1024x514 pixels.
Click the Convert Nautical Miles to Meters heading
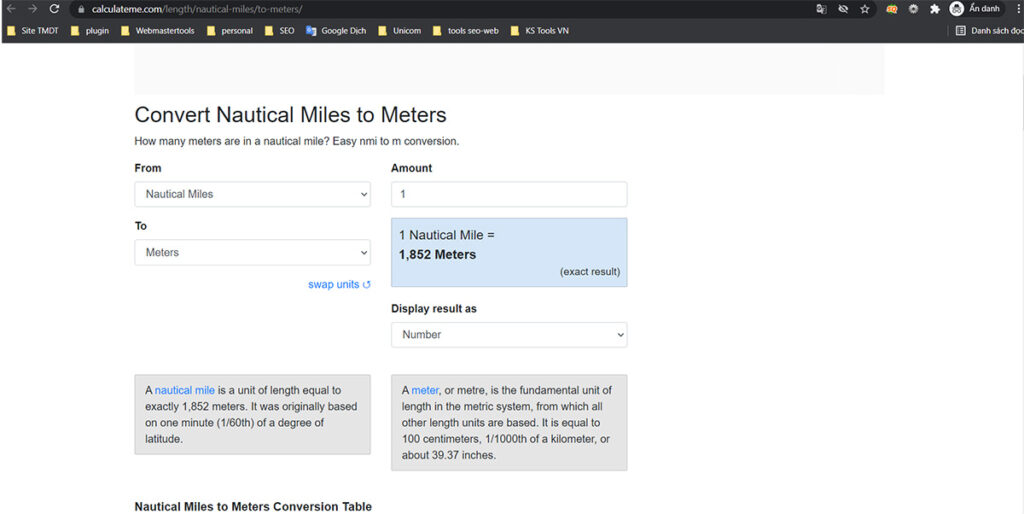click(291, 115)
